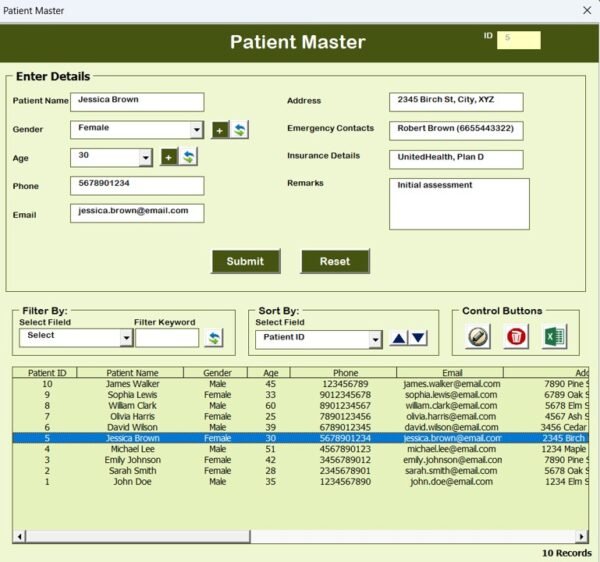Sort ascending with up arrow
This screenshot has width=600, height=562.
coord(399,339)
